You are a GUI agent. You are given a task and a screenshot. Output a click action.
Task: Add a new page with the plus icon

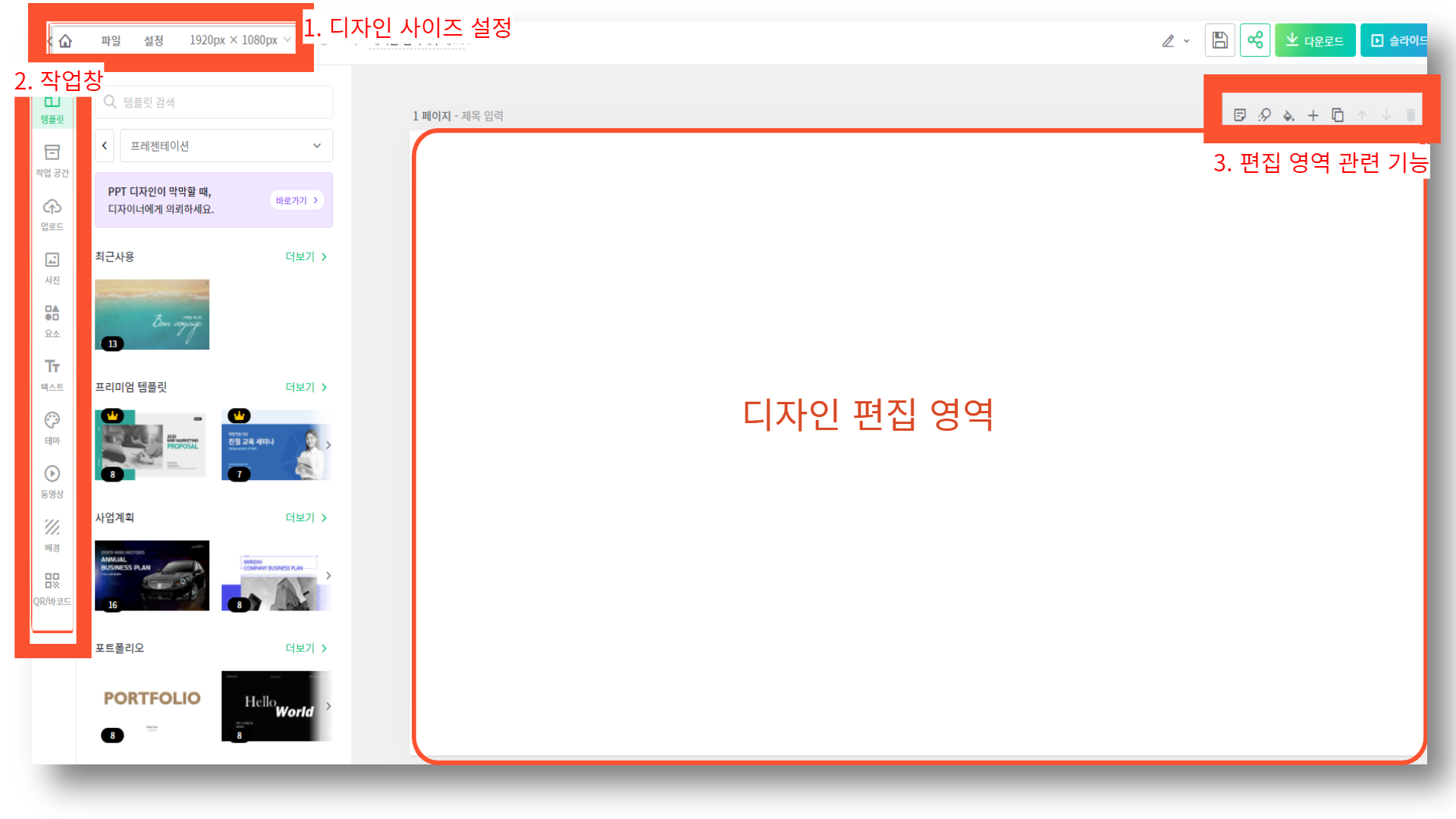point(1313,115)
